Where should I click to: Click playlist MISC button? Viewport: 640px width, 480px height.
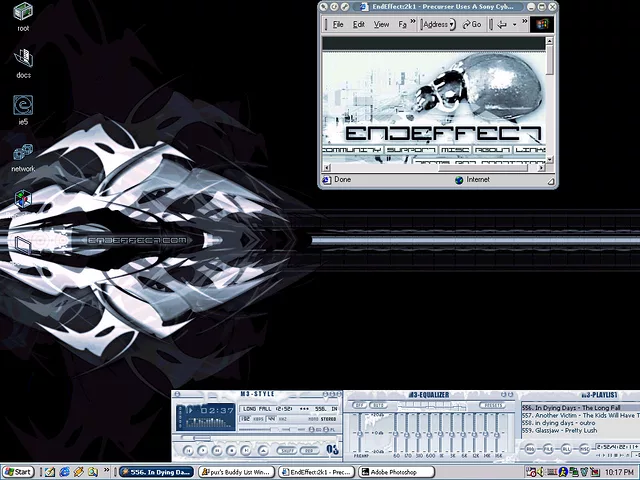[584, 449]
